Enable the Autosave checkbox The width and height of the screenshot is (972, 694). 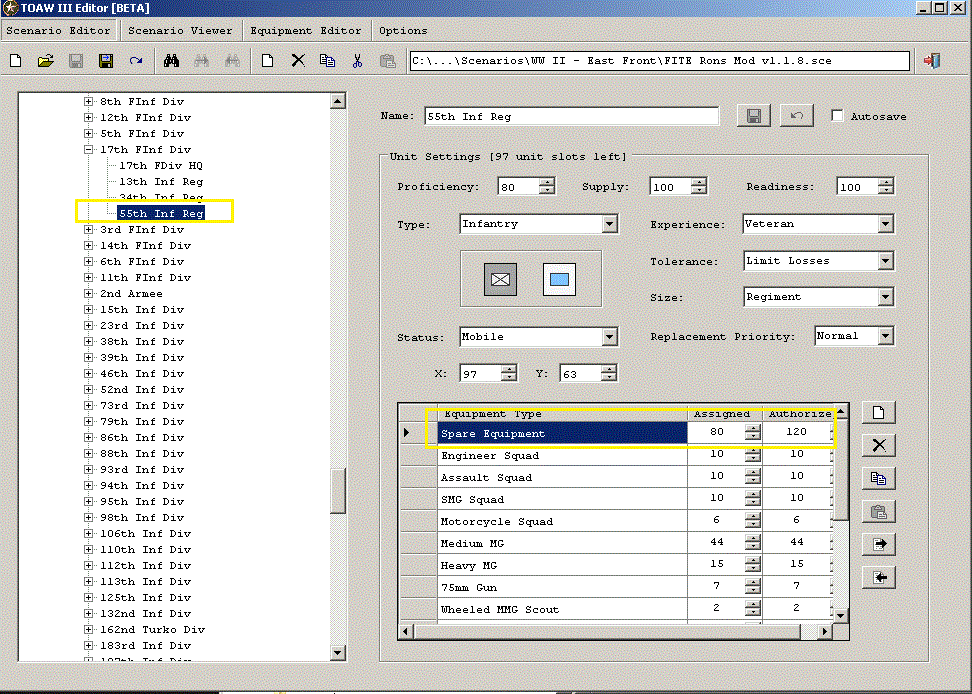(x=837, y=116)
